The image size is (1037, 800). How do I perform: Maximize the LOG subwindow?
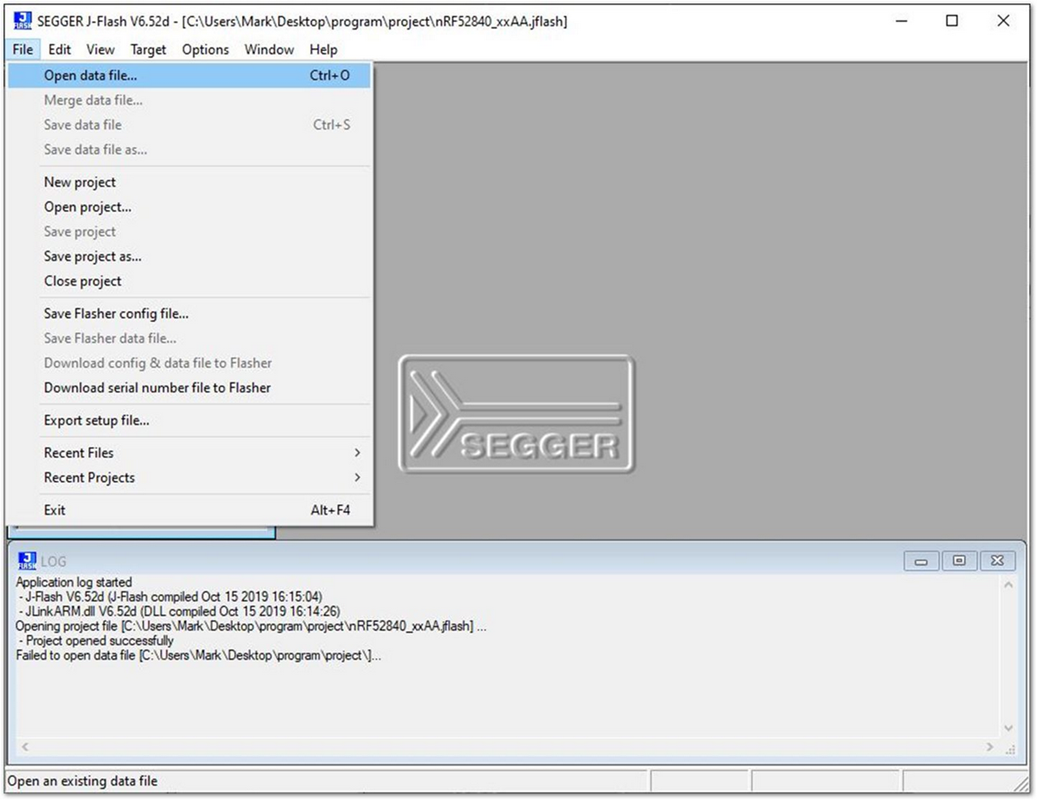pyautogui.click(x=959, y=561)
